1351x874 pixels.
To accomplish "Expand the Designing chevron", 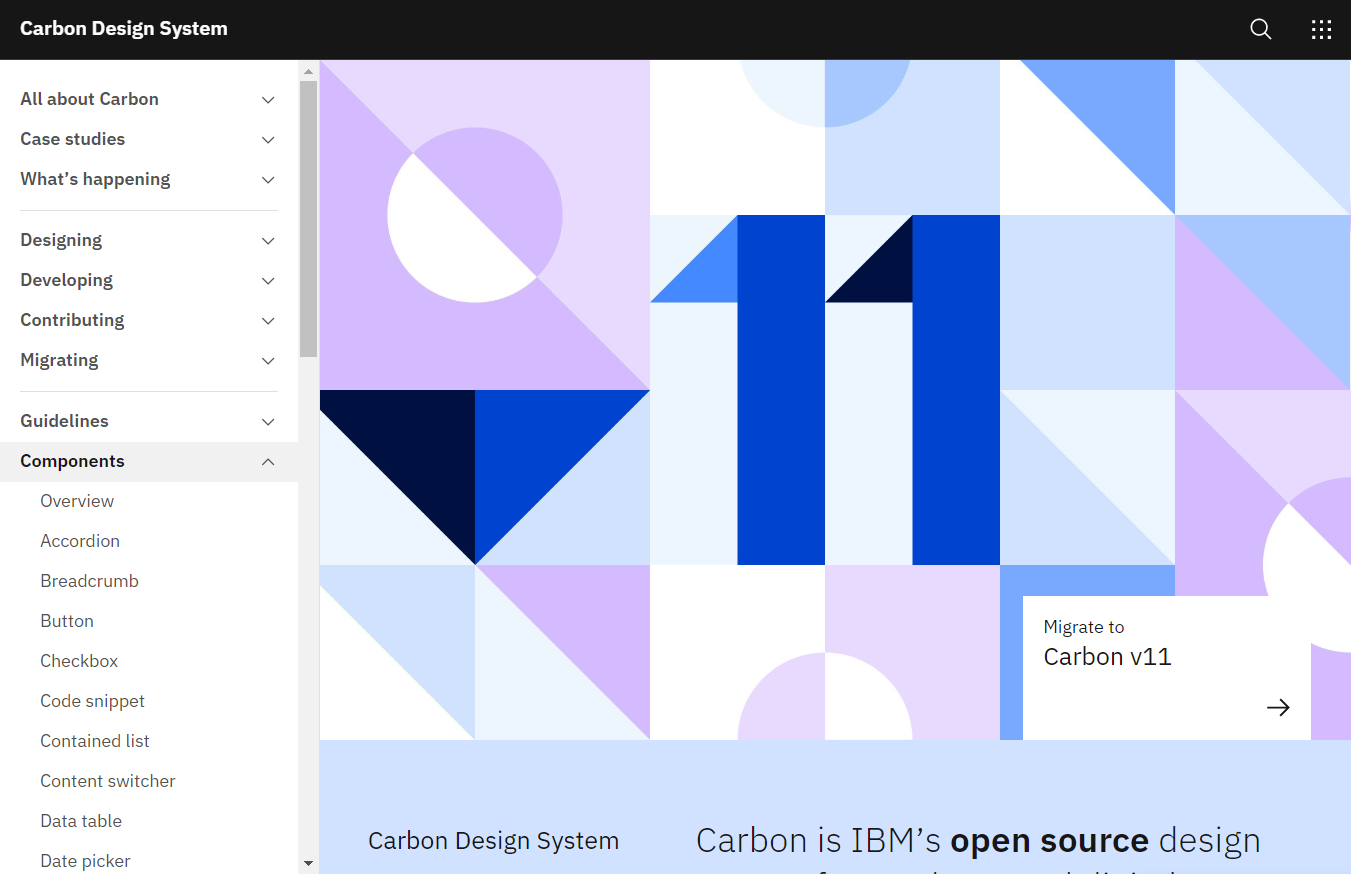I will point(268,240).
